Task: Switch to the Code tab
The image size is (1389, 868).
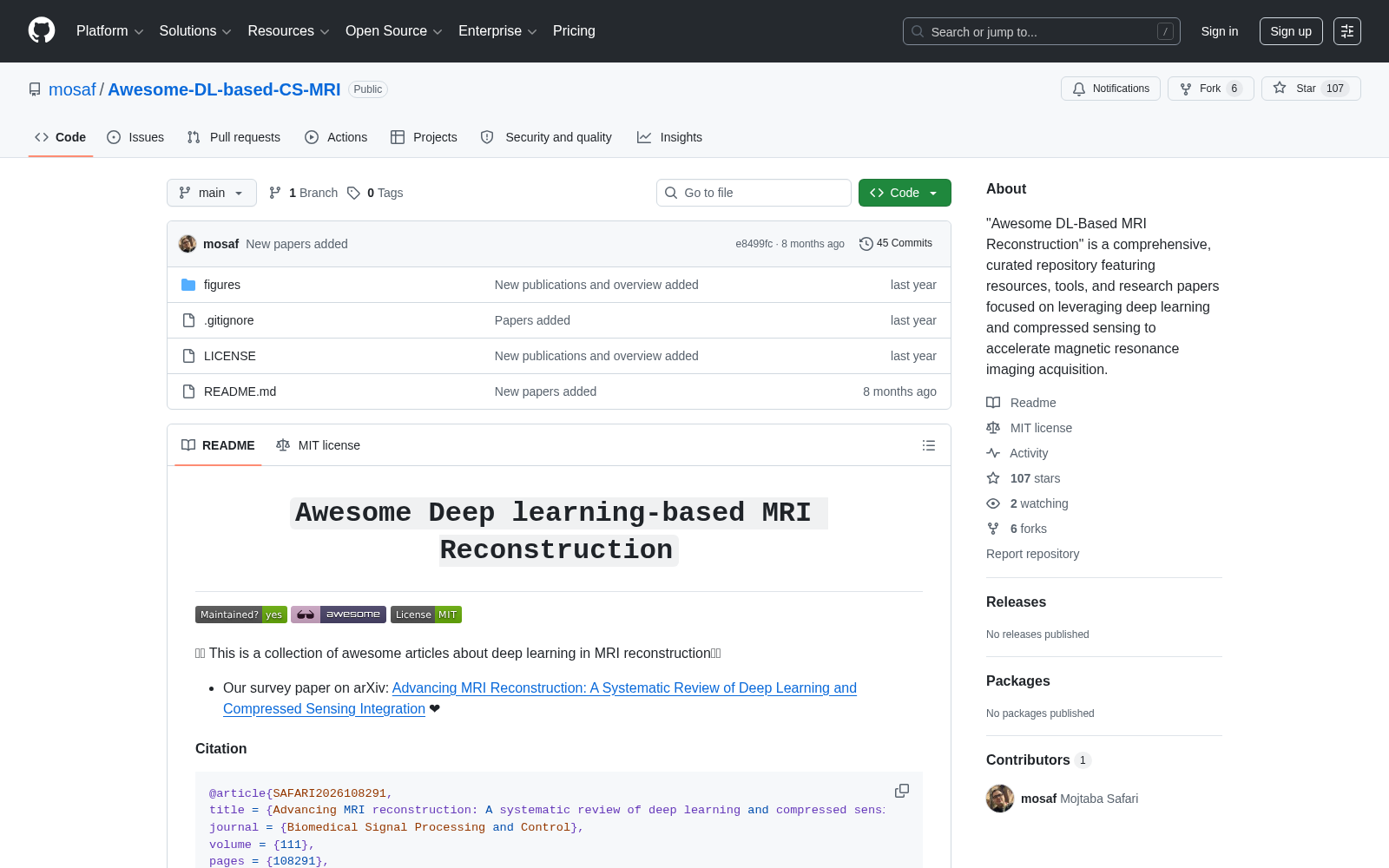Action: click(x=61, y=137)
